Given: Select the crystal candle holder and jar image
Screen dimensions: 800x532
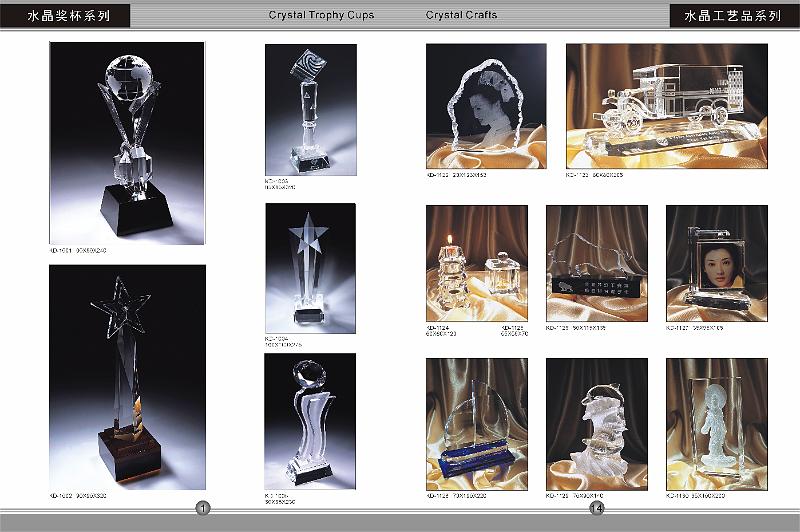Looking at the screenshot, I should pos(476,263).
